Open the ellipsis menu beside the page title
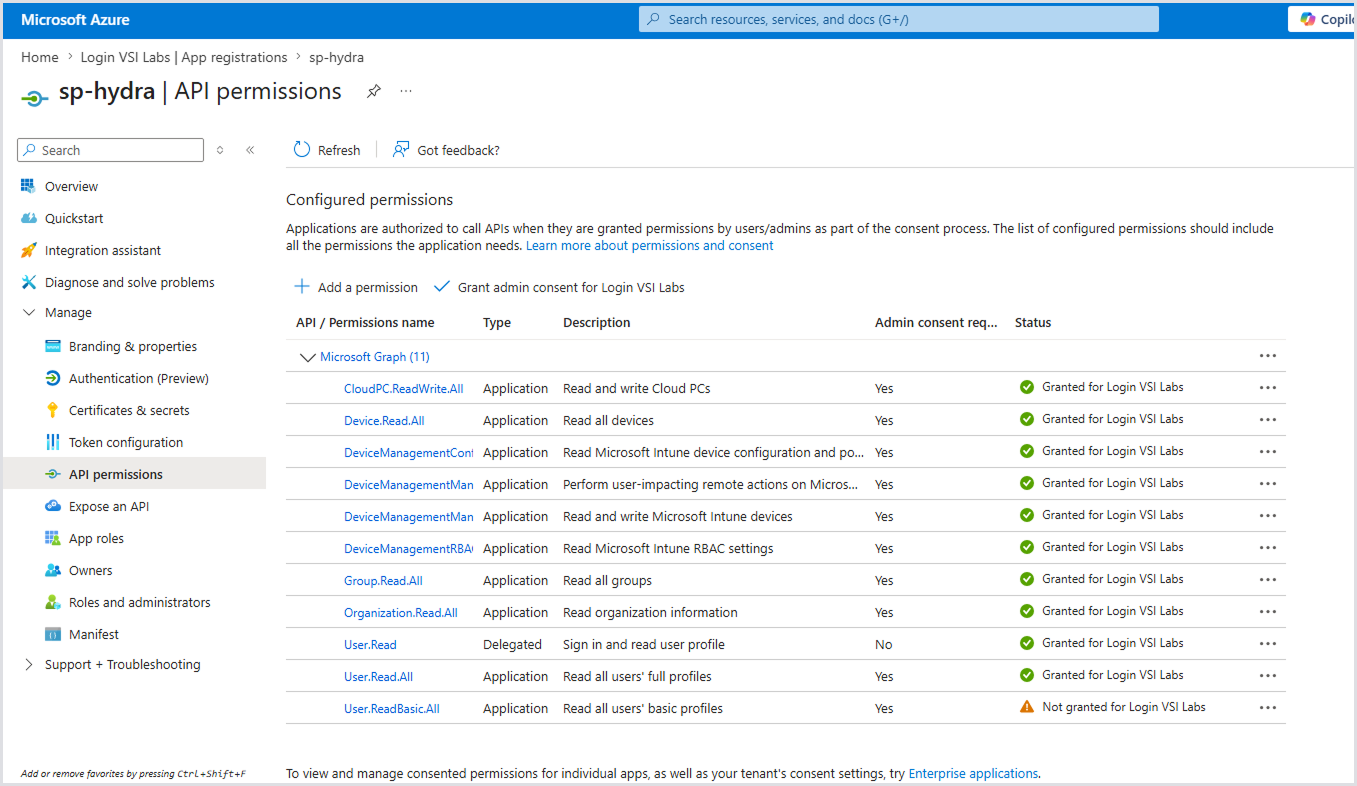Image resolution: width=1357 pixels, height=786 pixels. pyautogui.click(x=406, y=91)
